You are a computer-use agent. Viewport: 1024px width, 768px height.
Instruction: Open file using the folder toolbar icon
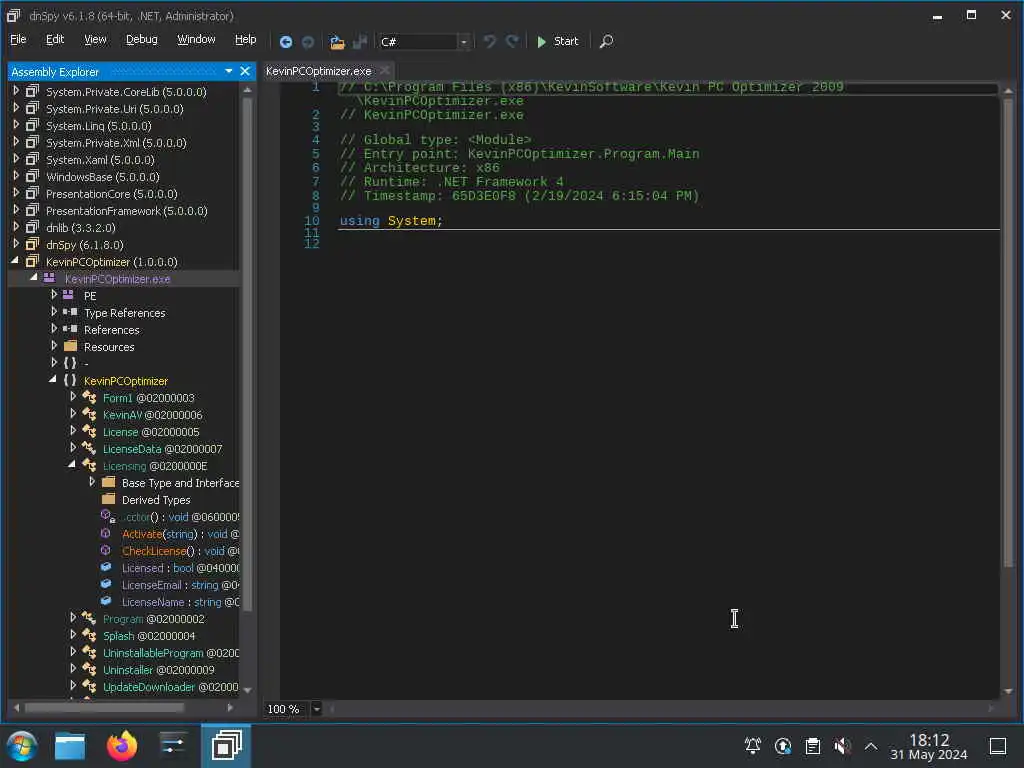[337, 42]
